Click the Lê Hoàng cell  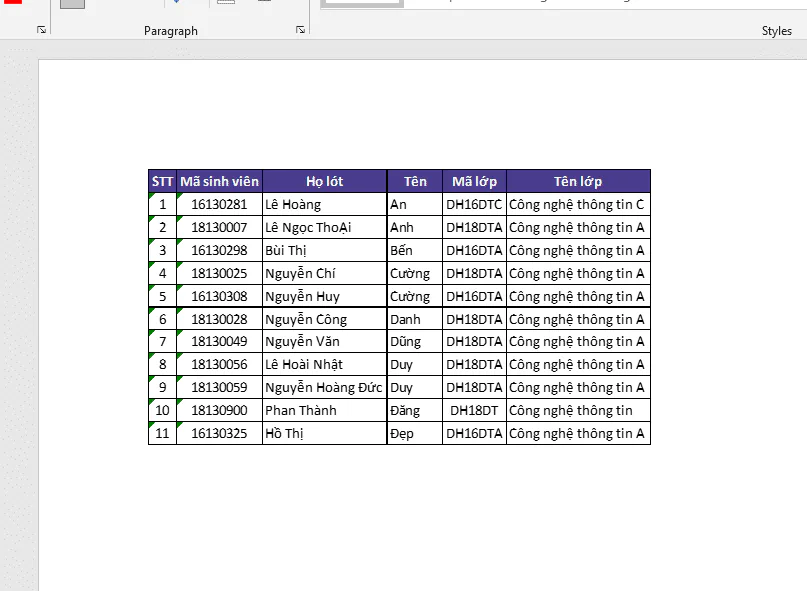pyautogui.click(x=324, y=204)
